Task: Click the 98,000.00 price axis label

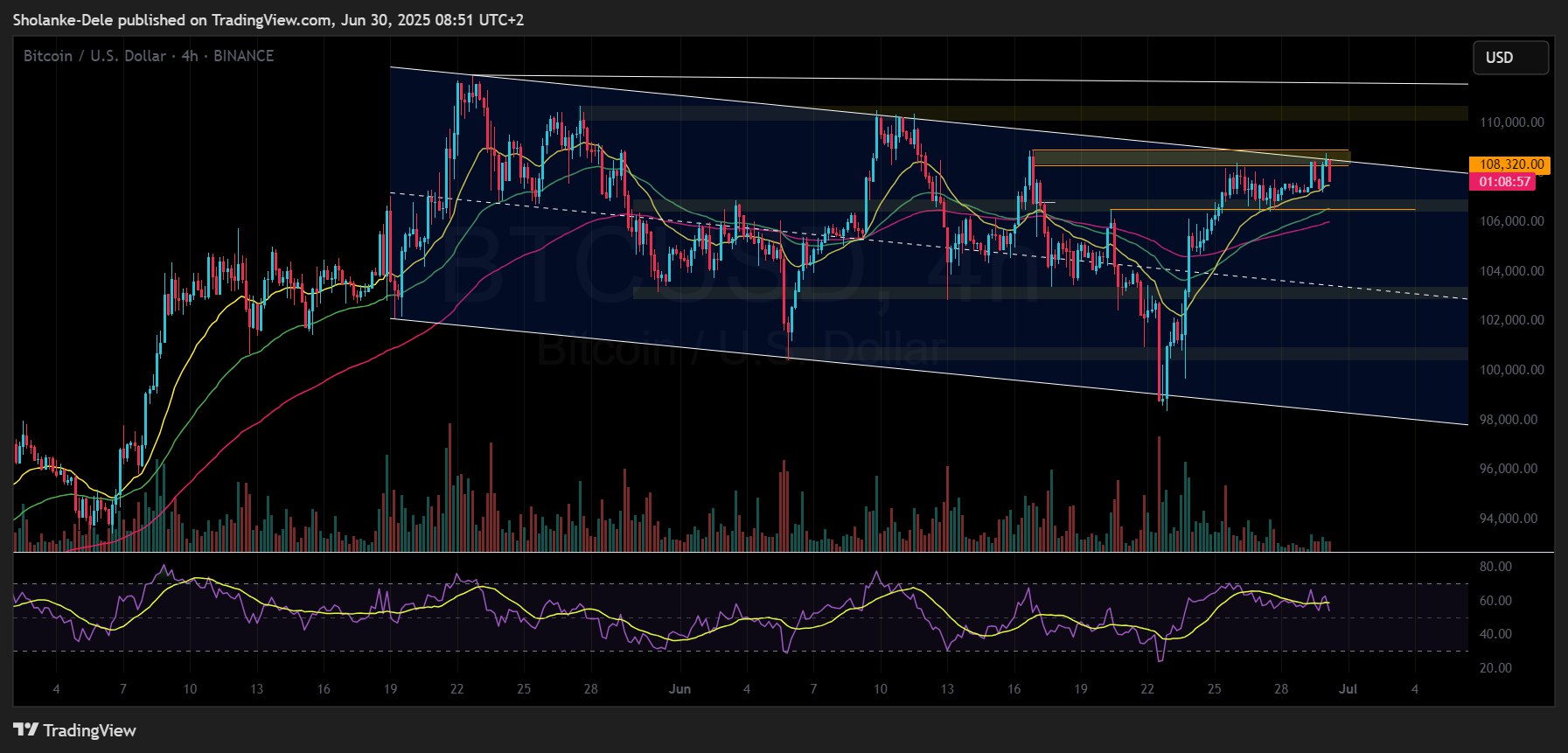Action: [1509, 420]
